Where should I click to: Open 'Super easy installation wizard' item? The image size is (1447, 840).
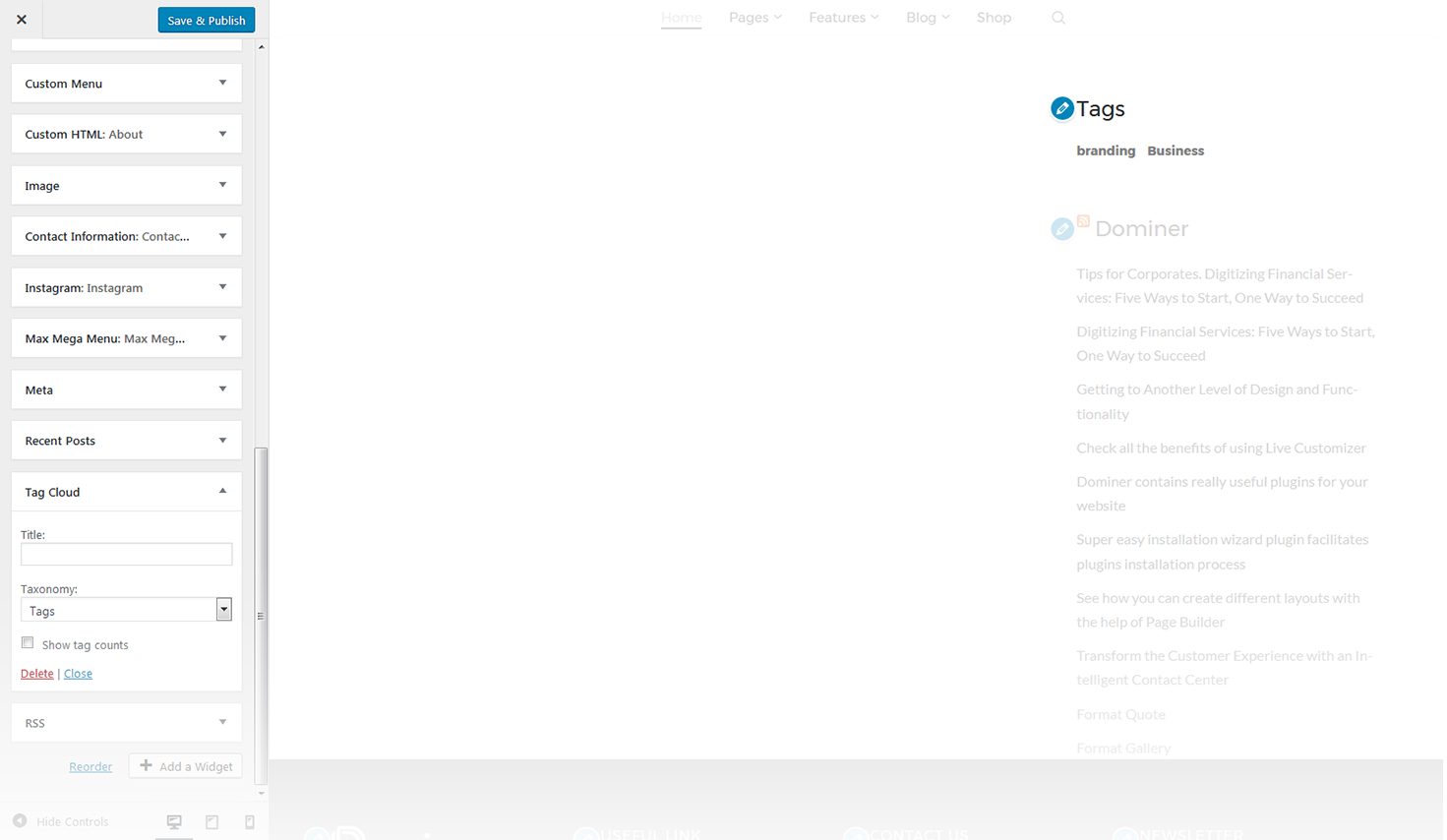tap(1223, 552)
